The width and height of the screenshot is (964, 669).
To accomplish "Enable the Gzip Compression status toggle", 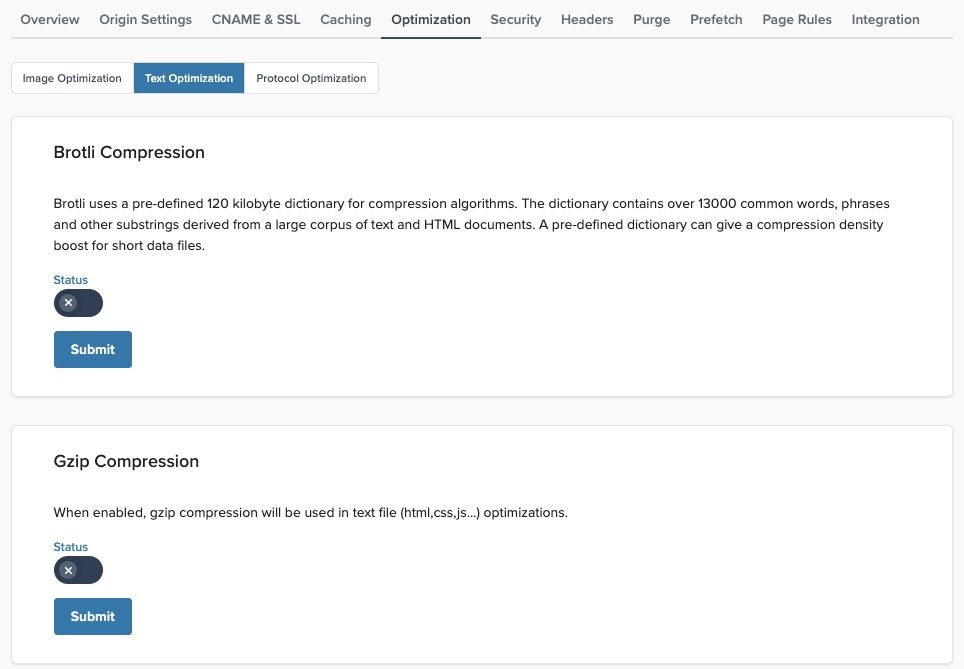I will 78,570.
